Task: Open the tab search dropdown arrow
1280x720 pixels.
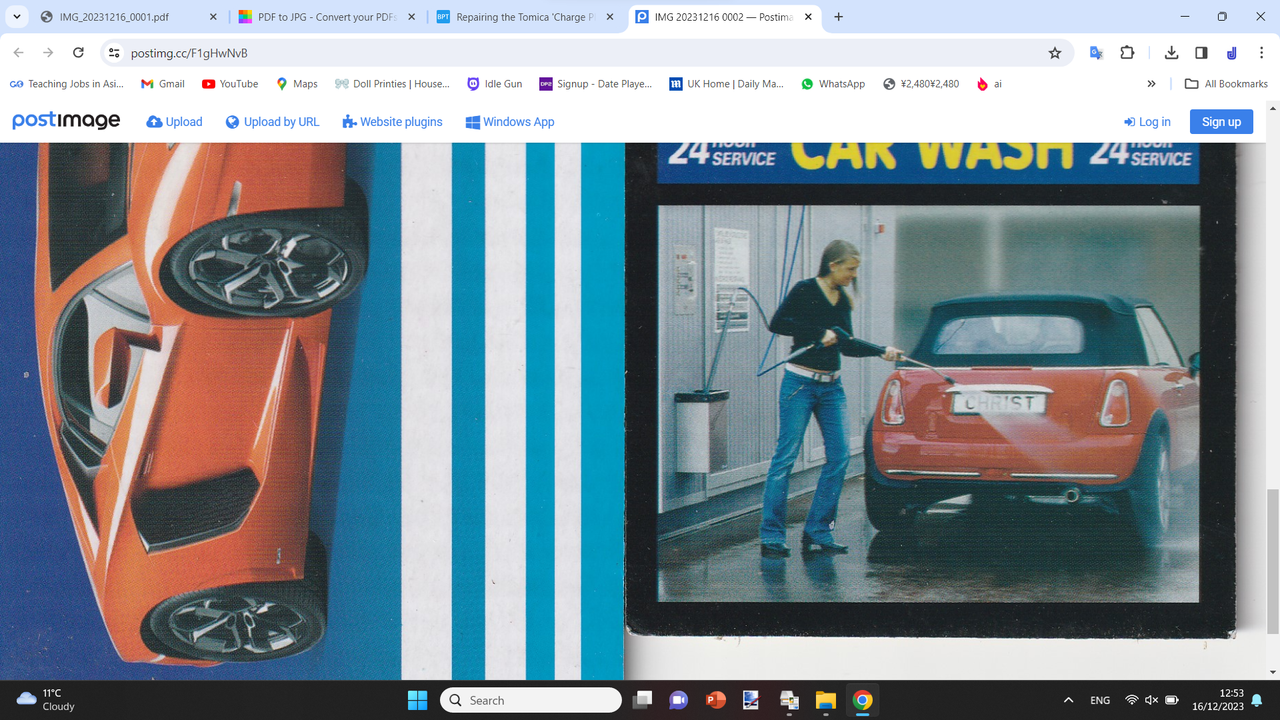Action: tap(17, 17)
